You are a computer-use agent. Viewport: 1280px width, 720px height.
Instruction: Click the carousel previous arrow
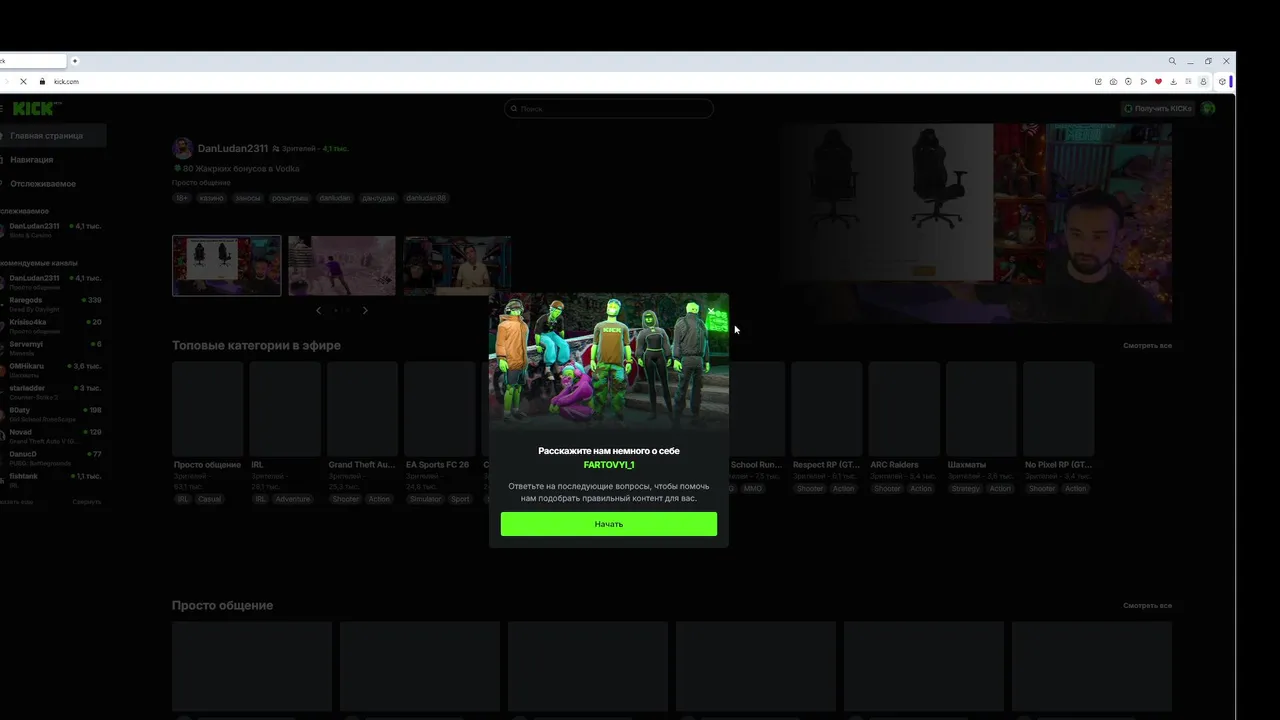pos(319,310)
